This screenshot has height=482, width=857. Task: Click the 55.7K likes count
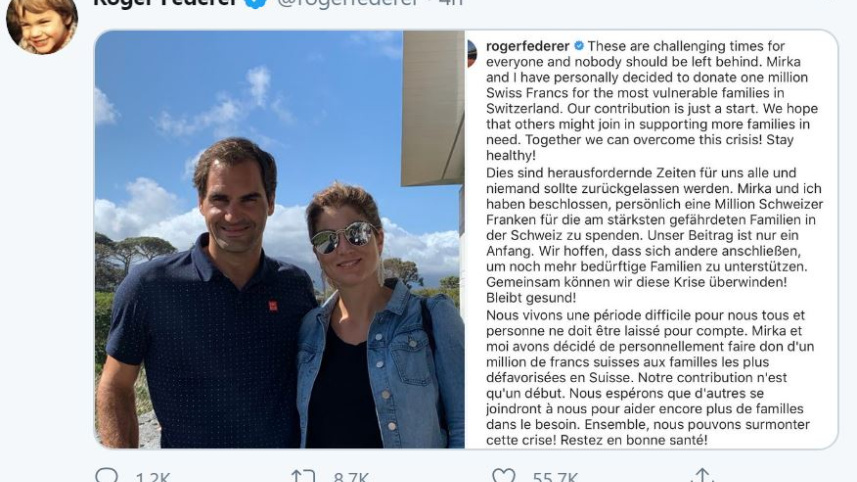point(554,477)
